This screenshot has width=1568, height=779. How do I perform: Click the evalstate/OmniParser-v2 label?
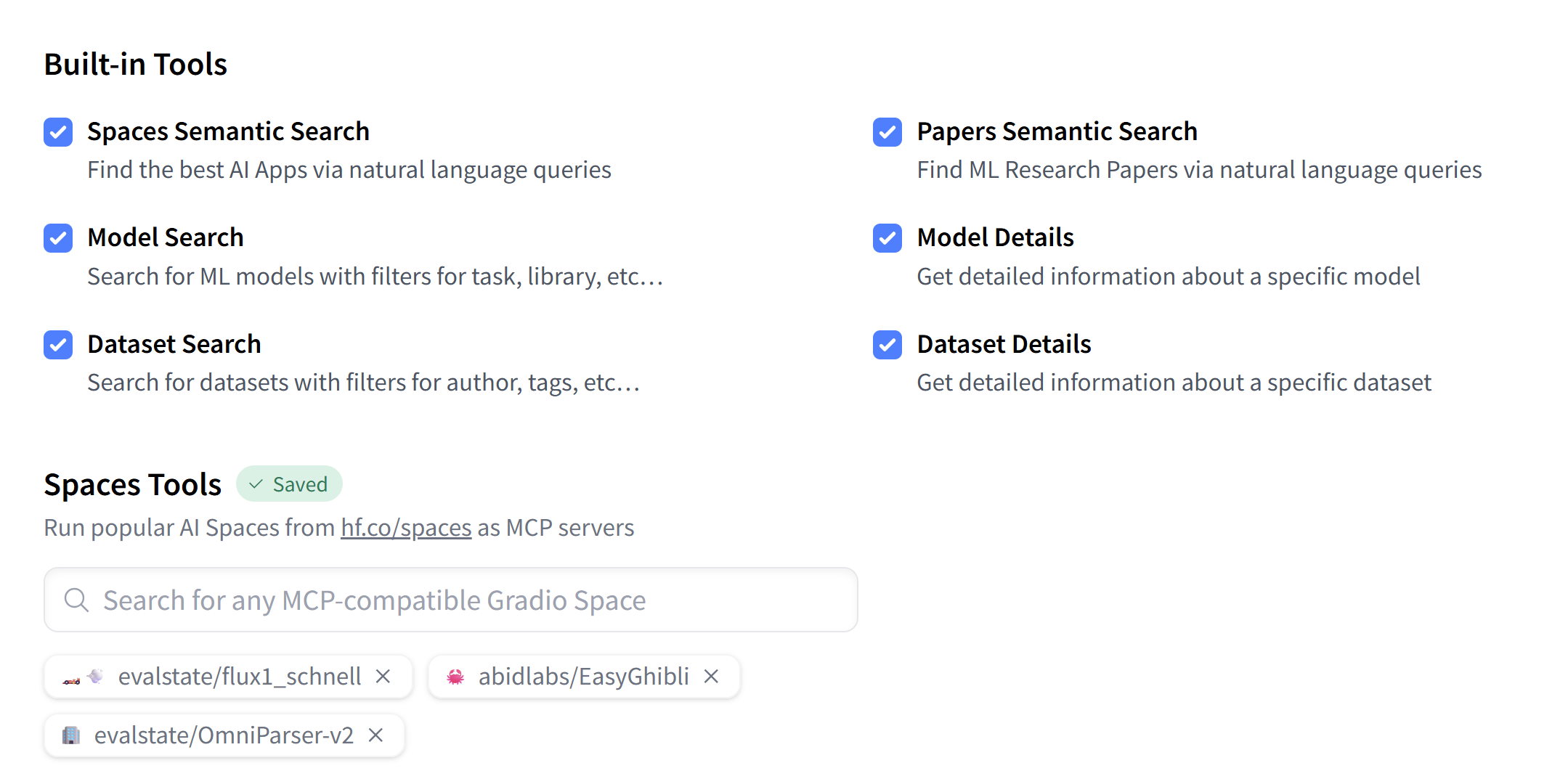224,735
